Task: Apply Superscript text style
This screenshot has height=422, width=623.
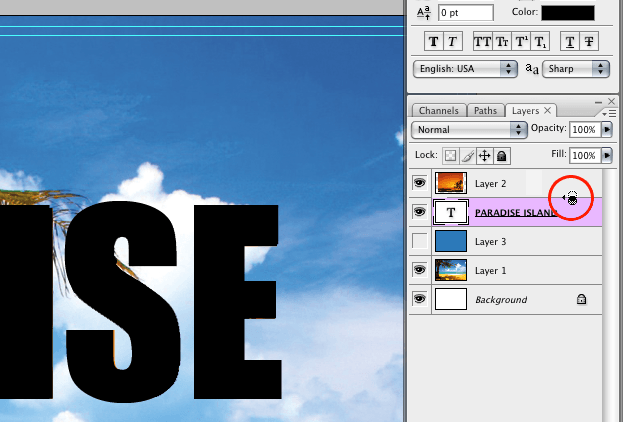Action: 520,41
